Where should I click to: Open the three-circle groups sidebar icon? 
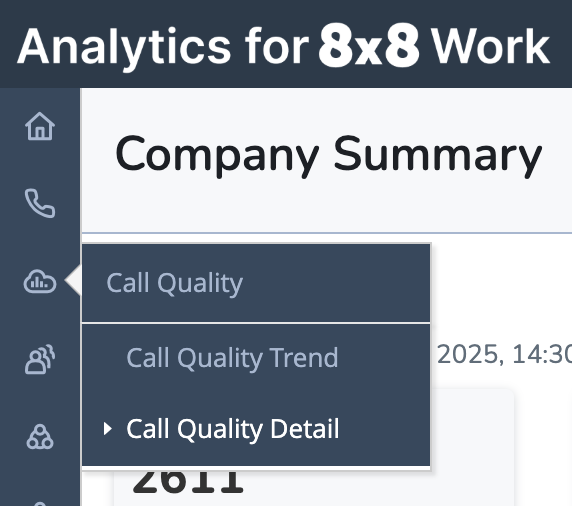click(x=40, y=436)
